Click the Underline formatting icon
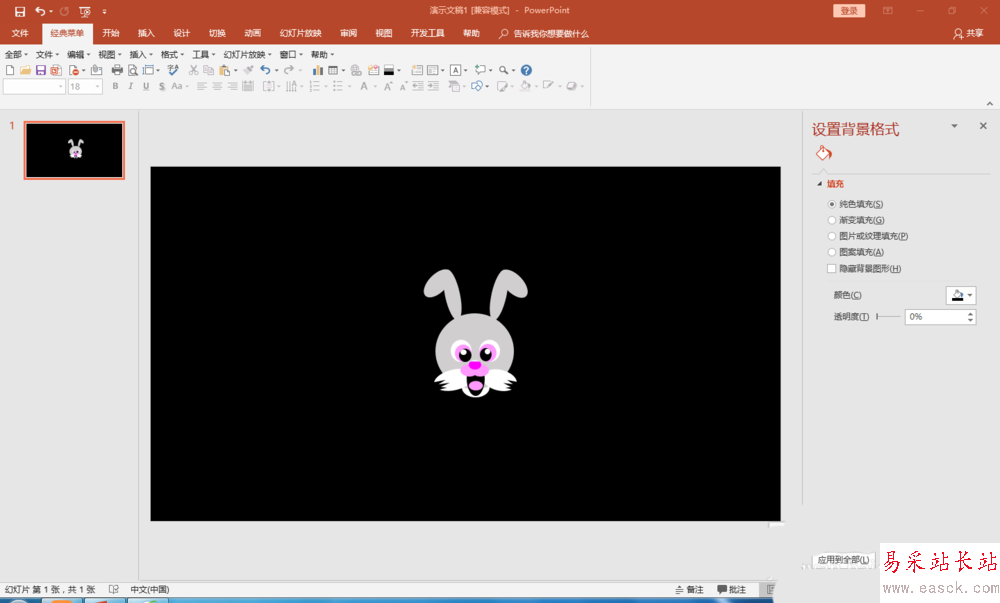Image resolution: width=1000 pixels, height=603 pixels. (x=146, y=87)
